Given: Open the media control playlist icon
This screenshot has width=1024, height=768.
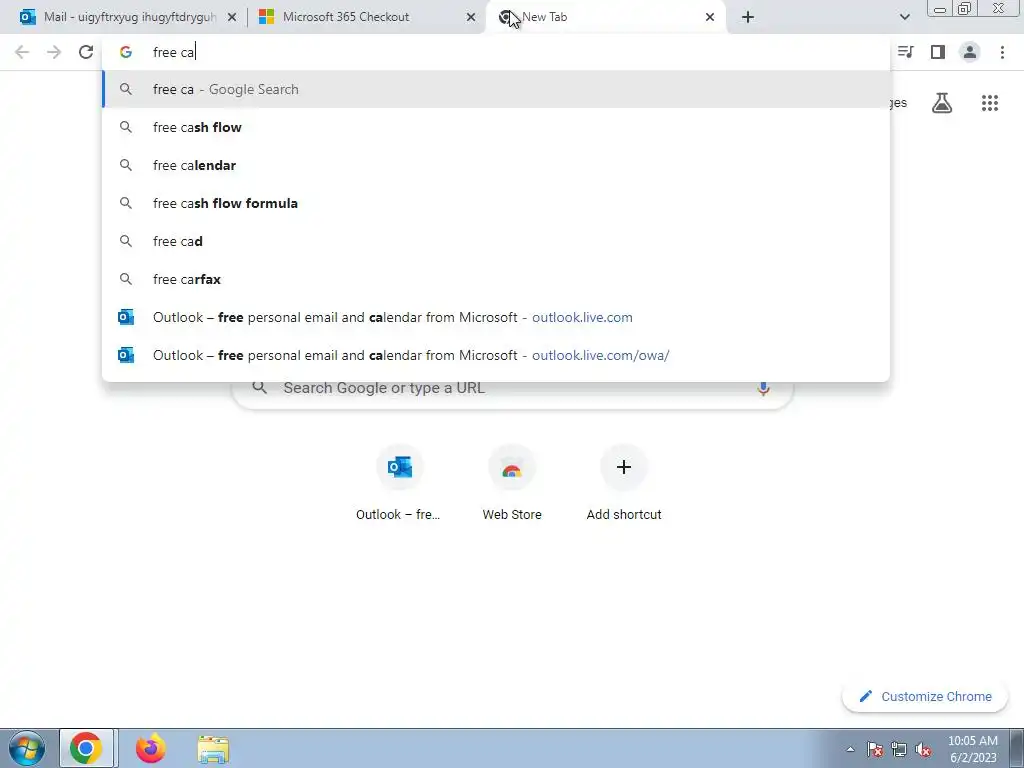Looking at the screenshot, I should click(x=906, y=52).
